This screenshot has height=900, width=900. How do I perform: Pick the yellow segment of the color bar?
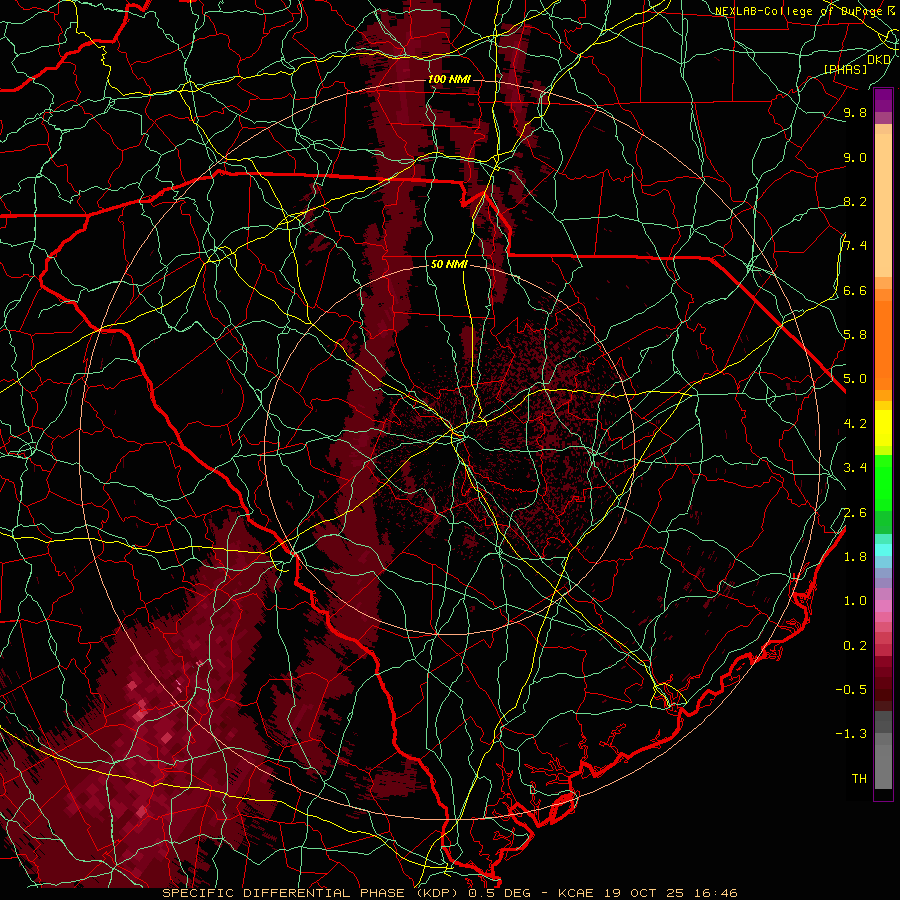pyautogui.click(x=883, y=428)
